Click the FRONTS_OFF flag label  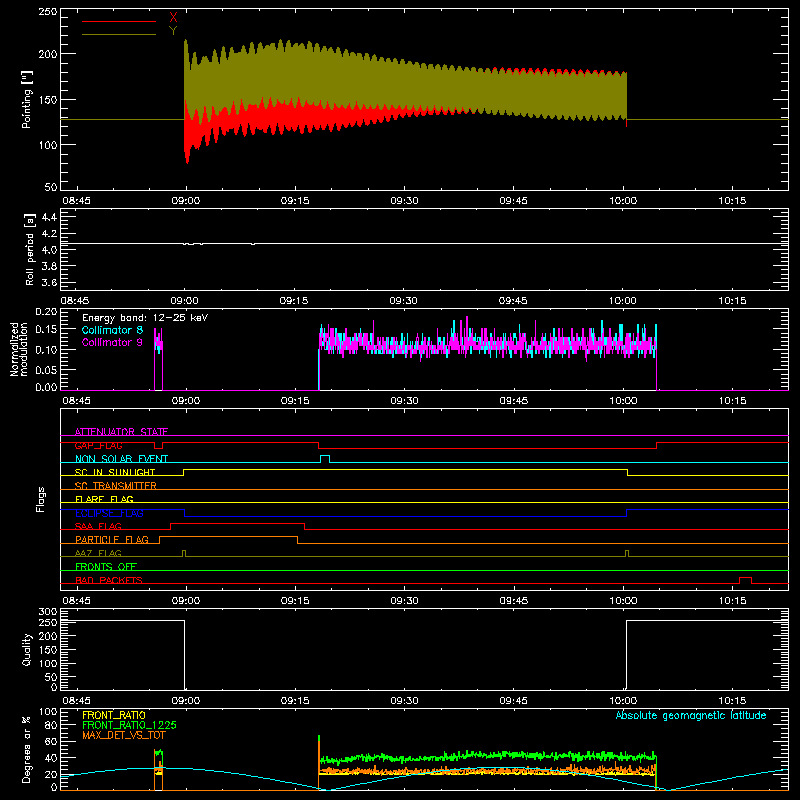106,566
